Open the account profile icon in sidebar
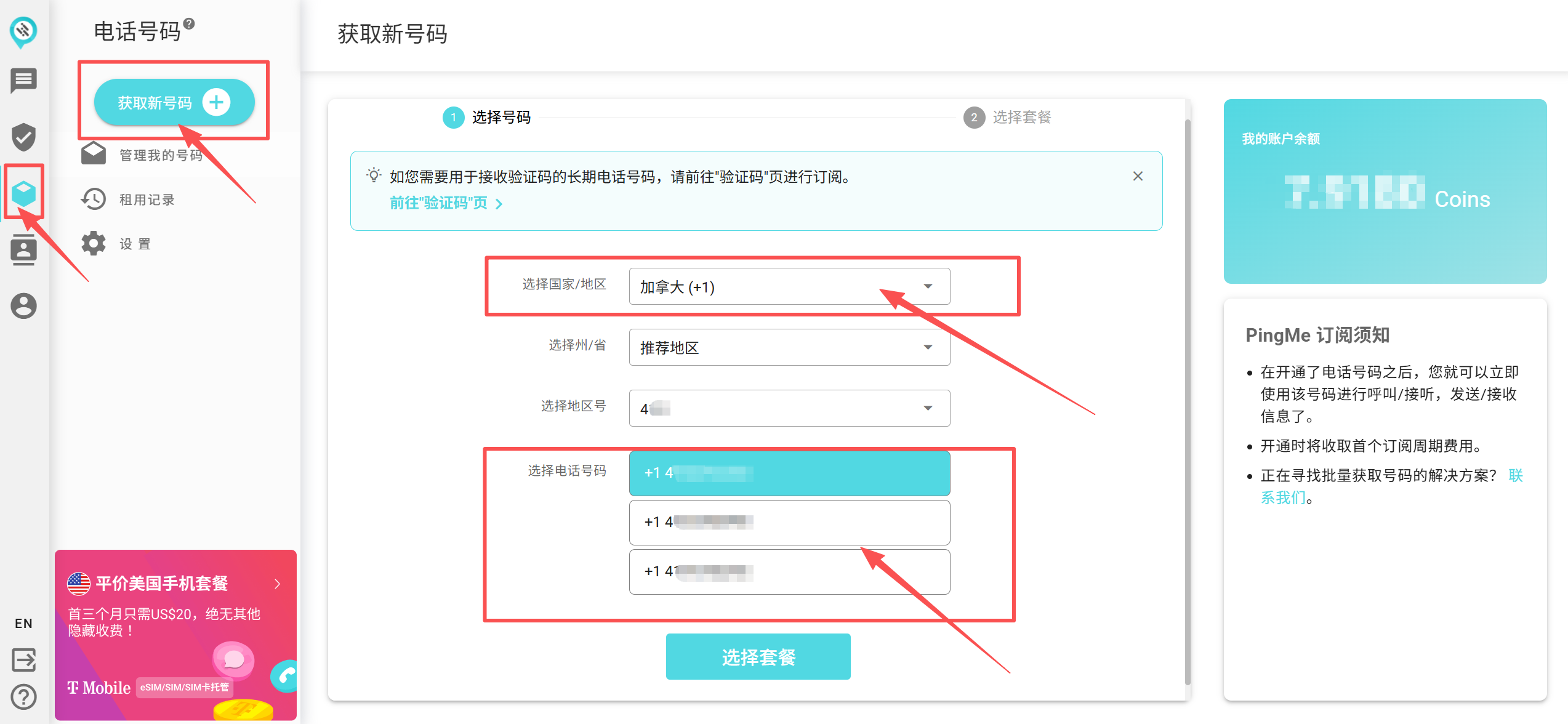Screen dimensions: 1568x724 [23, 306]
